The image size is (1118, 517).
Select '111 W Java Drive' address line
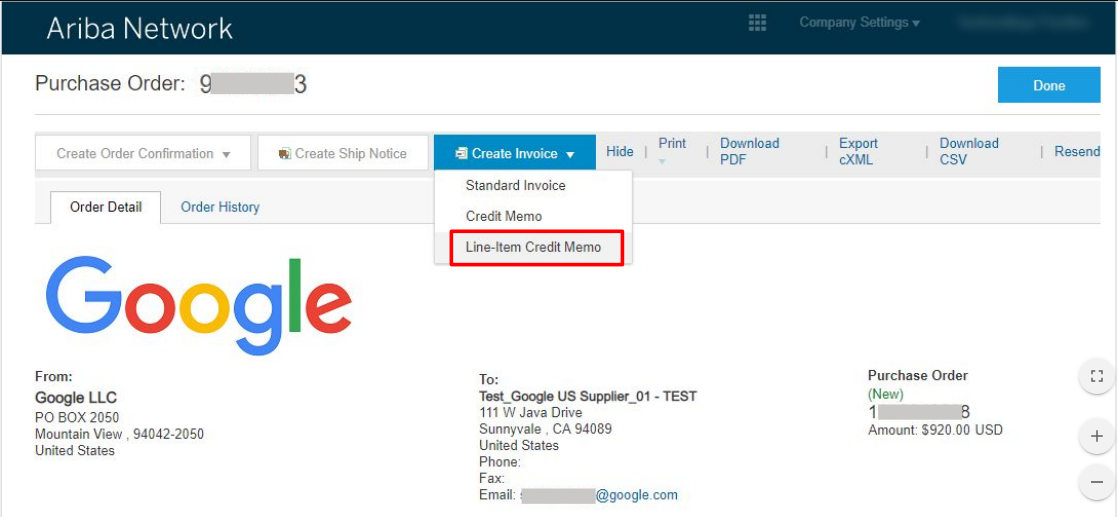530,412
